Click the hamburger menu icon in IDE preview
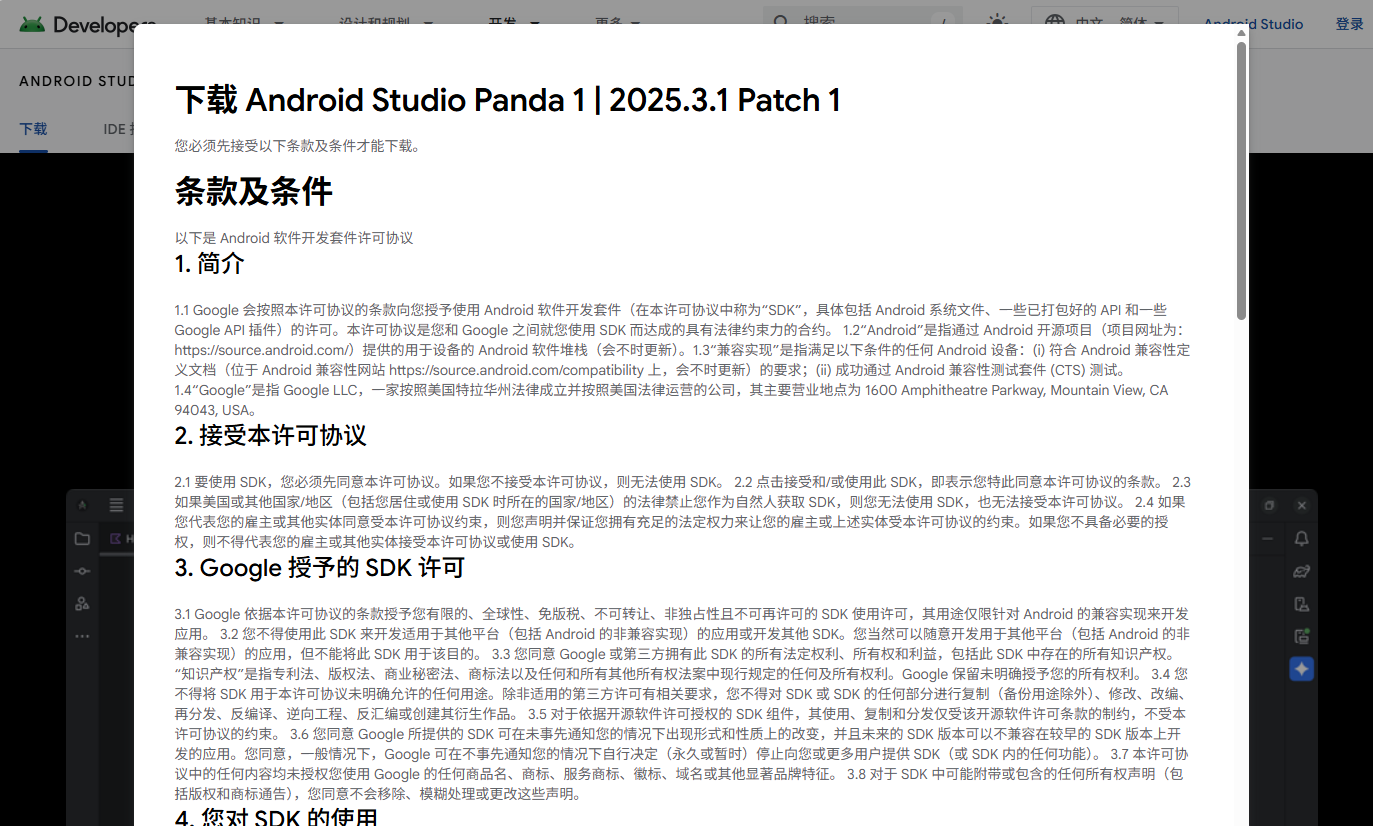 tap(117, 505)
